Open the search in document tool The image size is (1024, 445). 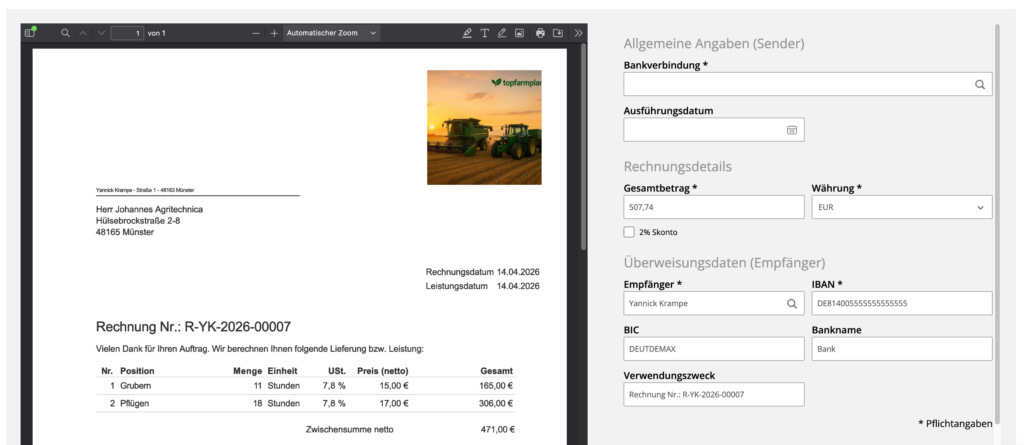pos(66,33)
